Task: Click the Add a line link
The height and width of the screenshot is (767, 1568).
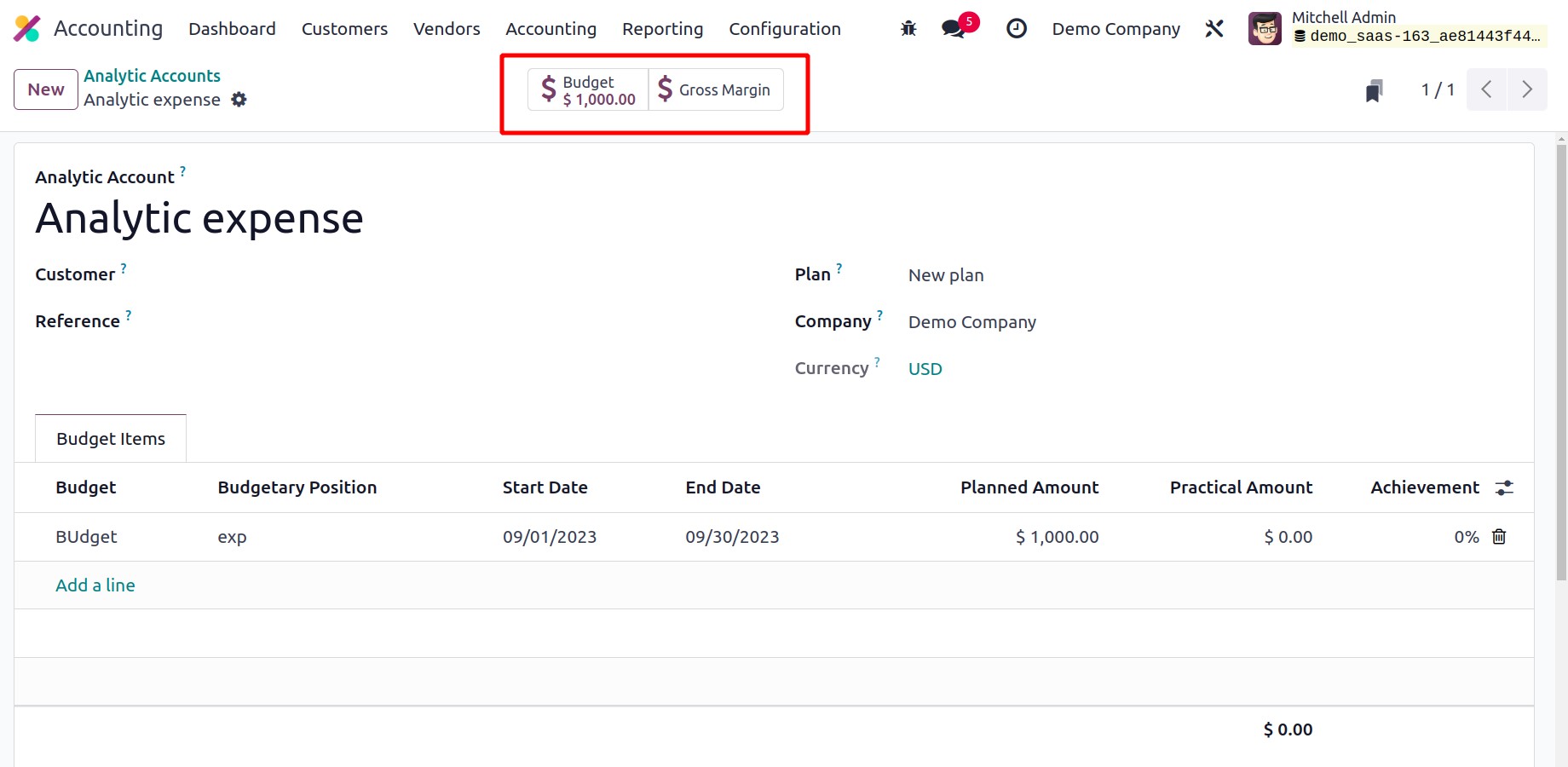Action: coord(95,585)
